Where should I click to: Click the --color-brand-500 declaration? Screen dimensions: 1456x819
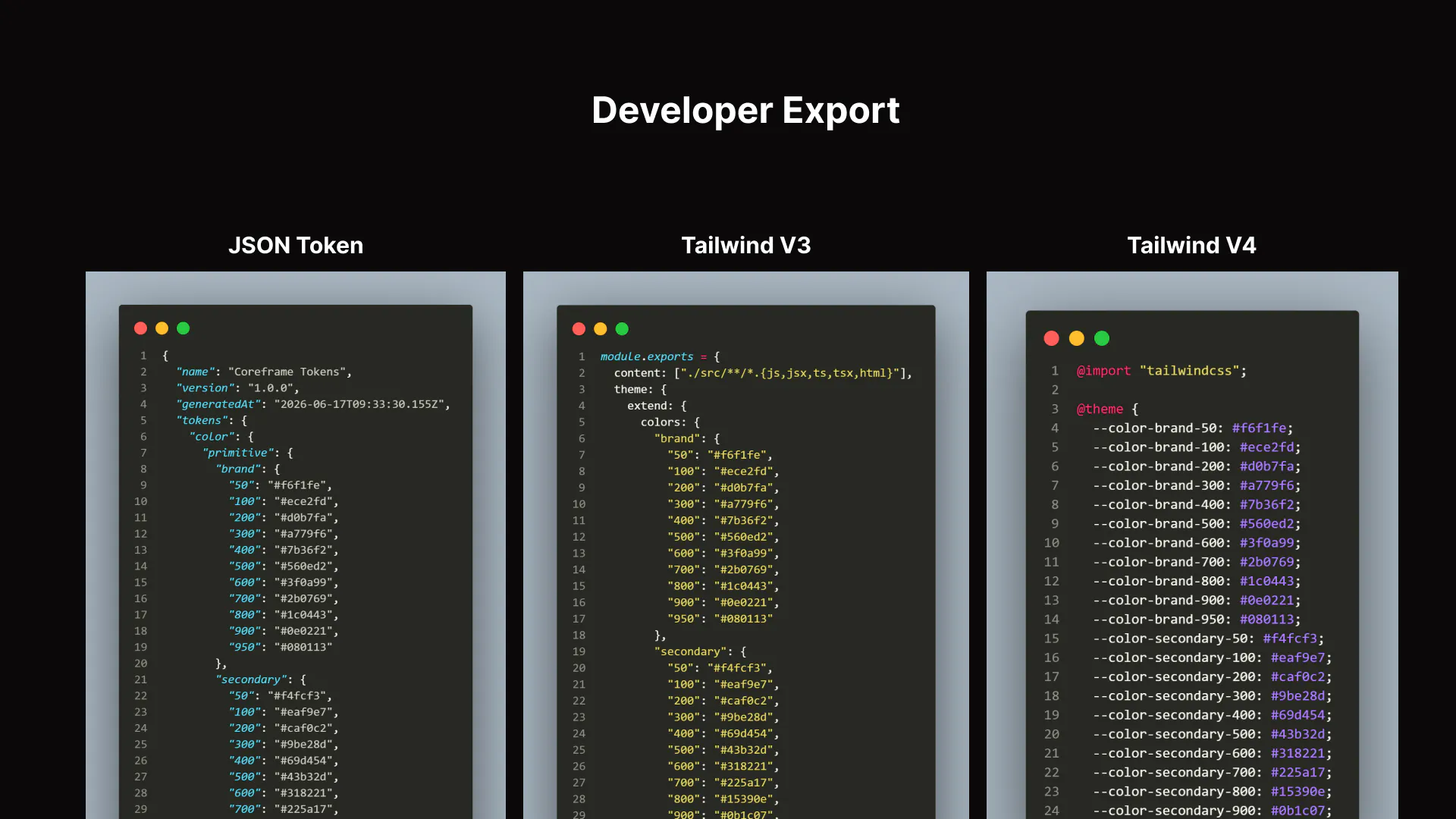point(1197,524)
